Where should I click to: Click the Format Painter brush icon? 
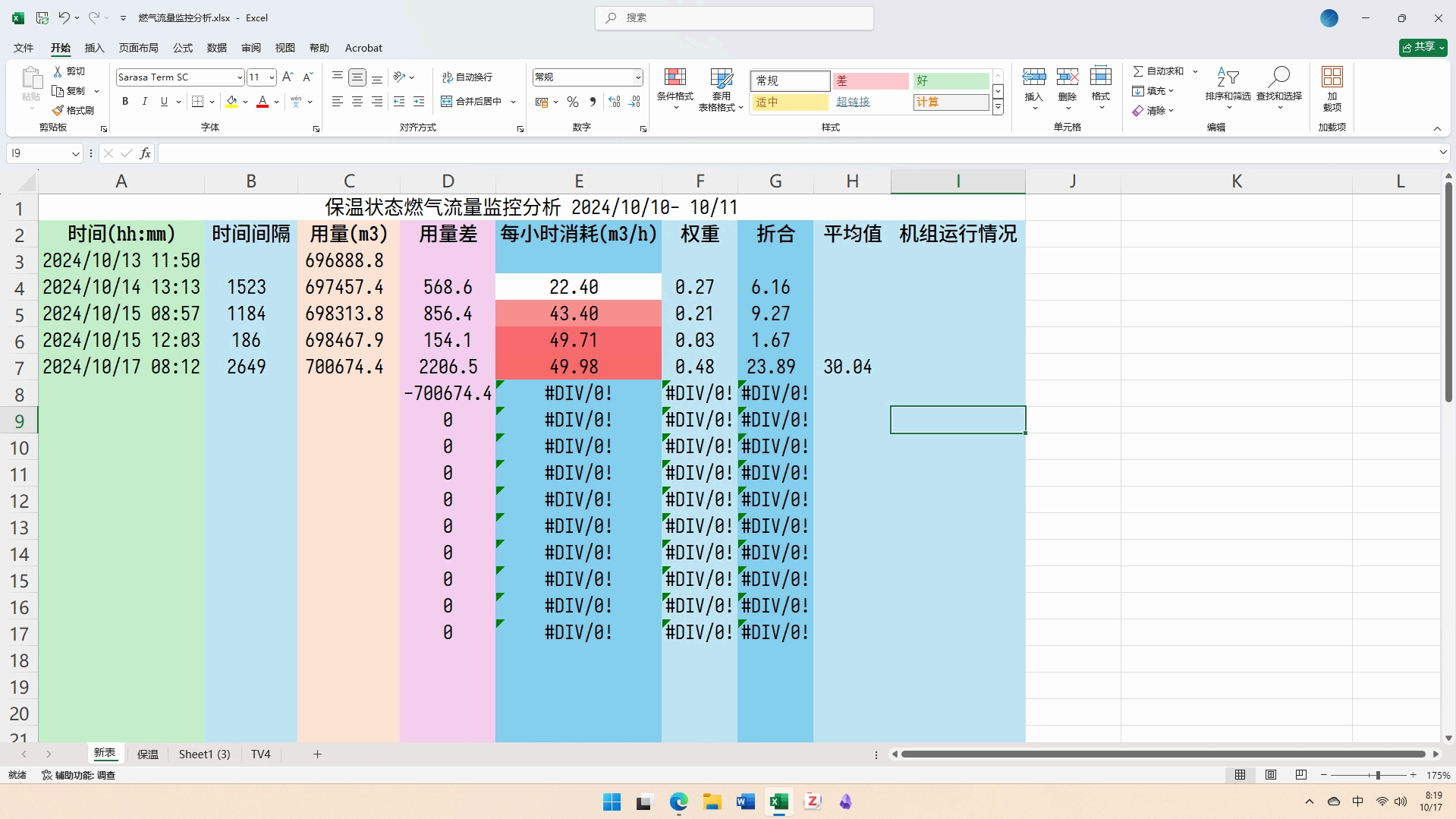(58, 111)
